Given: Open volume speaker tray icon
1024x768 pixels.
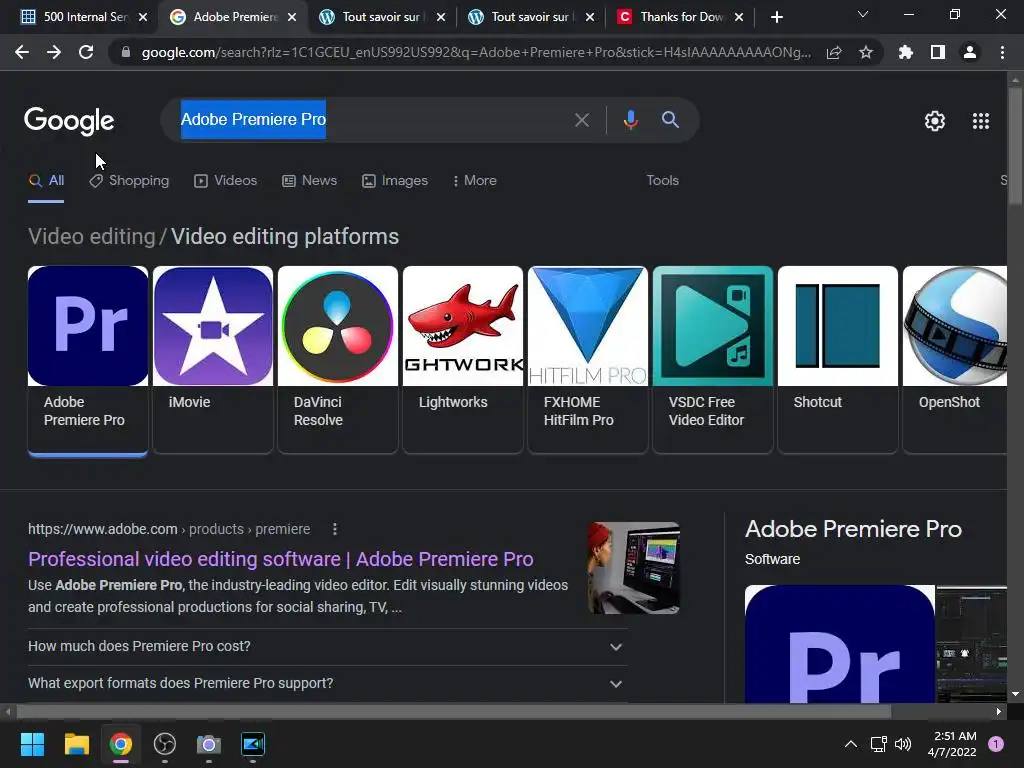Looking at the screenshot, I should pyautogui.click(x=903, y=744).
